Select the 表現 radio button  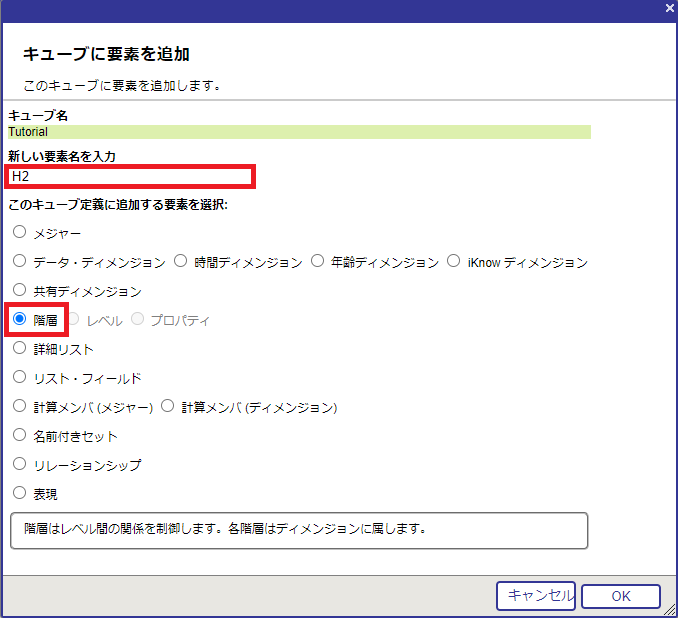click(20, 493)
